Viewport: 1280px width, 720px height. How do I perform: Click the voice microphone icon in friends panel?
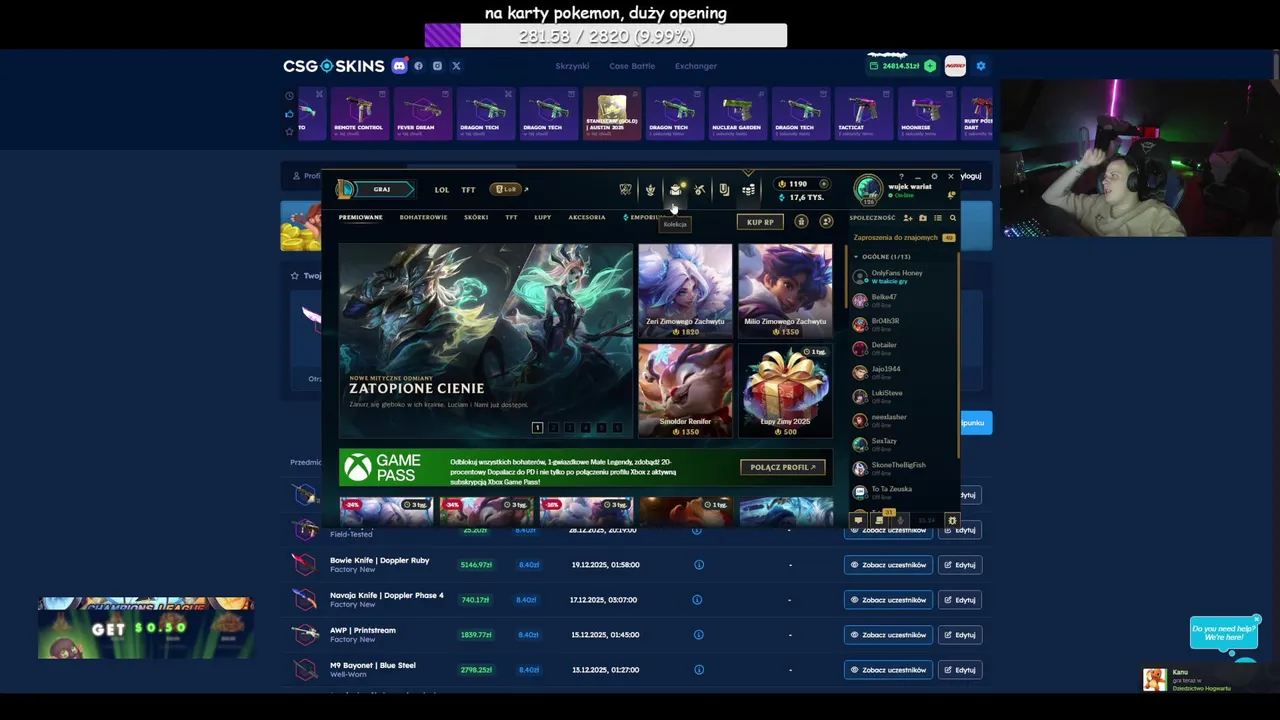[x=900, y=520]
